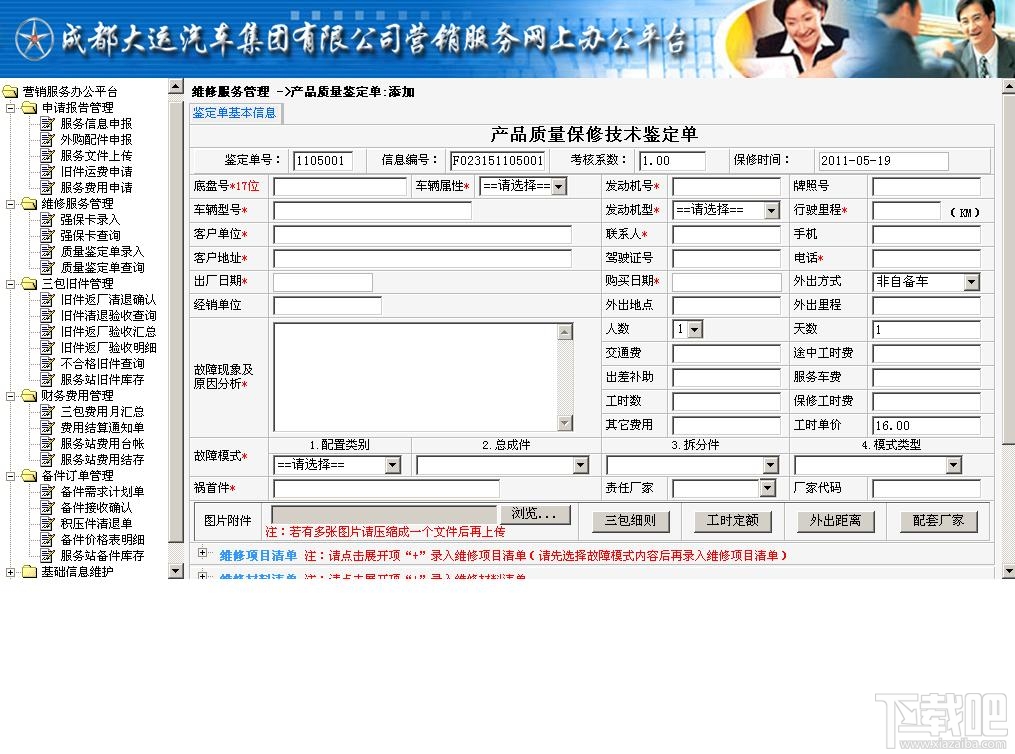Click the folder icon of 三包旧件管理
The height and width of the screenshot is (754, 1015).
click(x=29, y=283)
